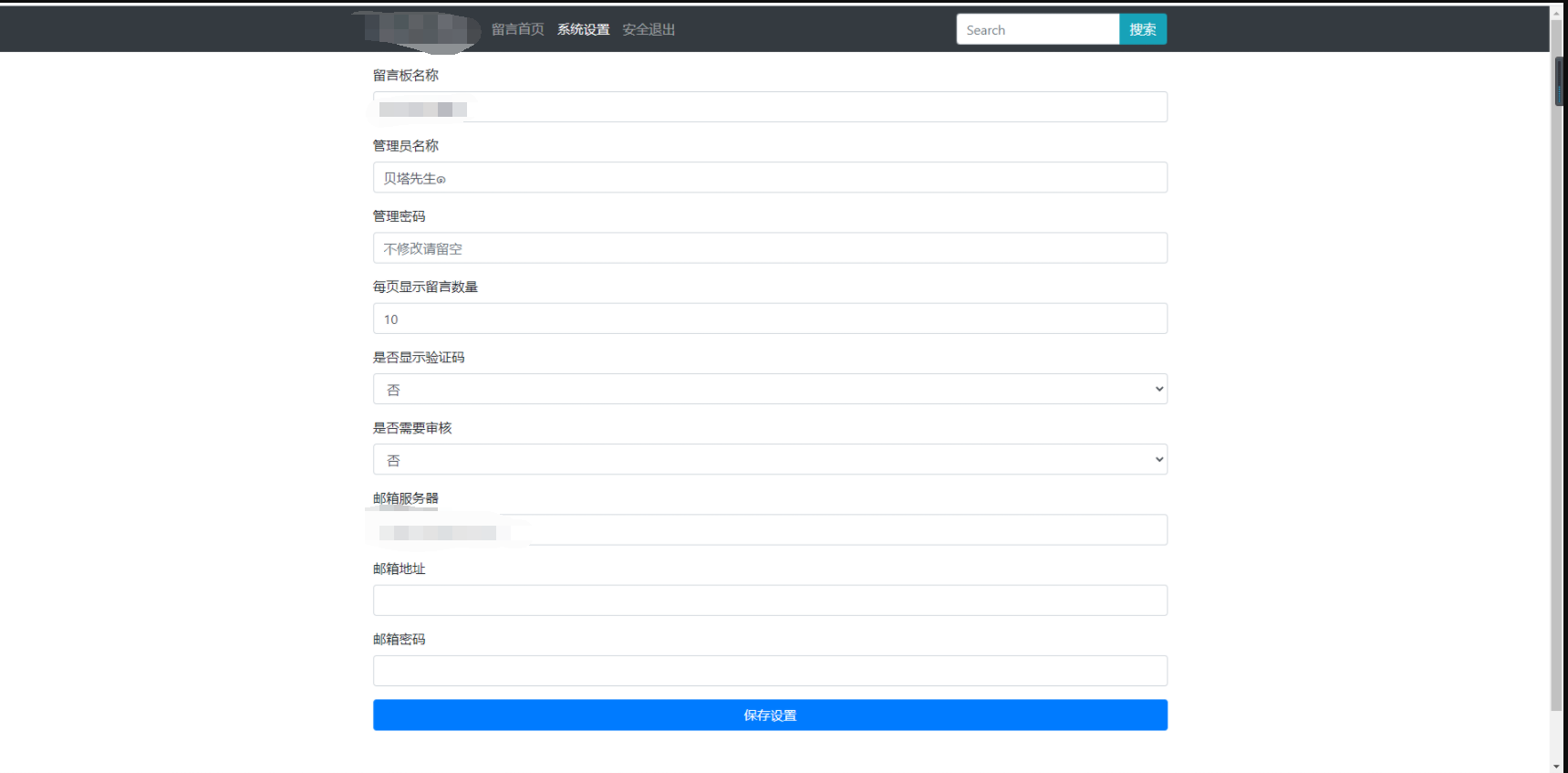
Task: Click the empty 邮箱密码 field
Action: [x=770, y=671]
